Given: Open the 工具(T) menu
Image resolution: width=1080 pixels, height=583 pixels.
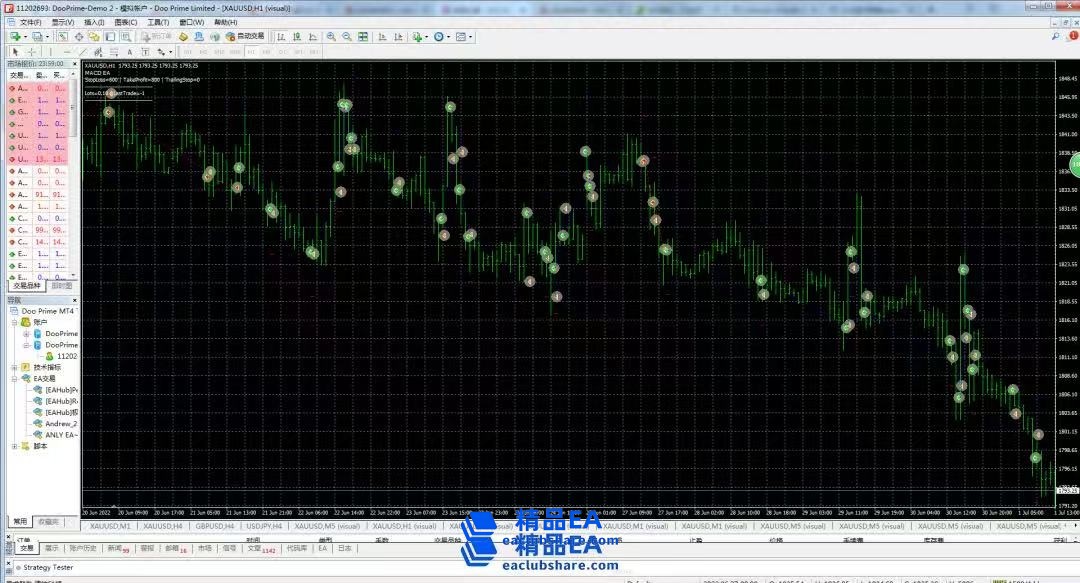Looking at the screenshot, I should [158, 22].
